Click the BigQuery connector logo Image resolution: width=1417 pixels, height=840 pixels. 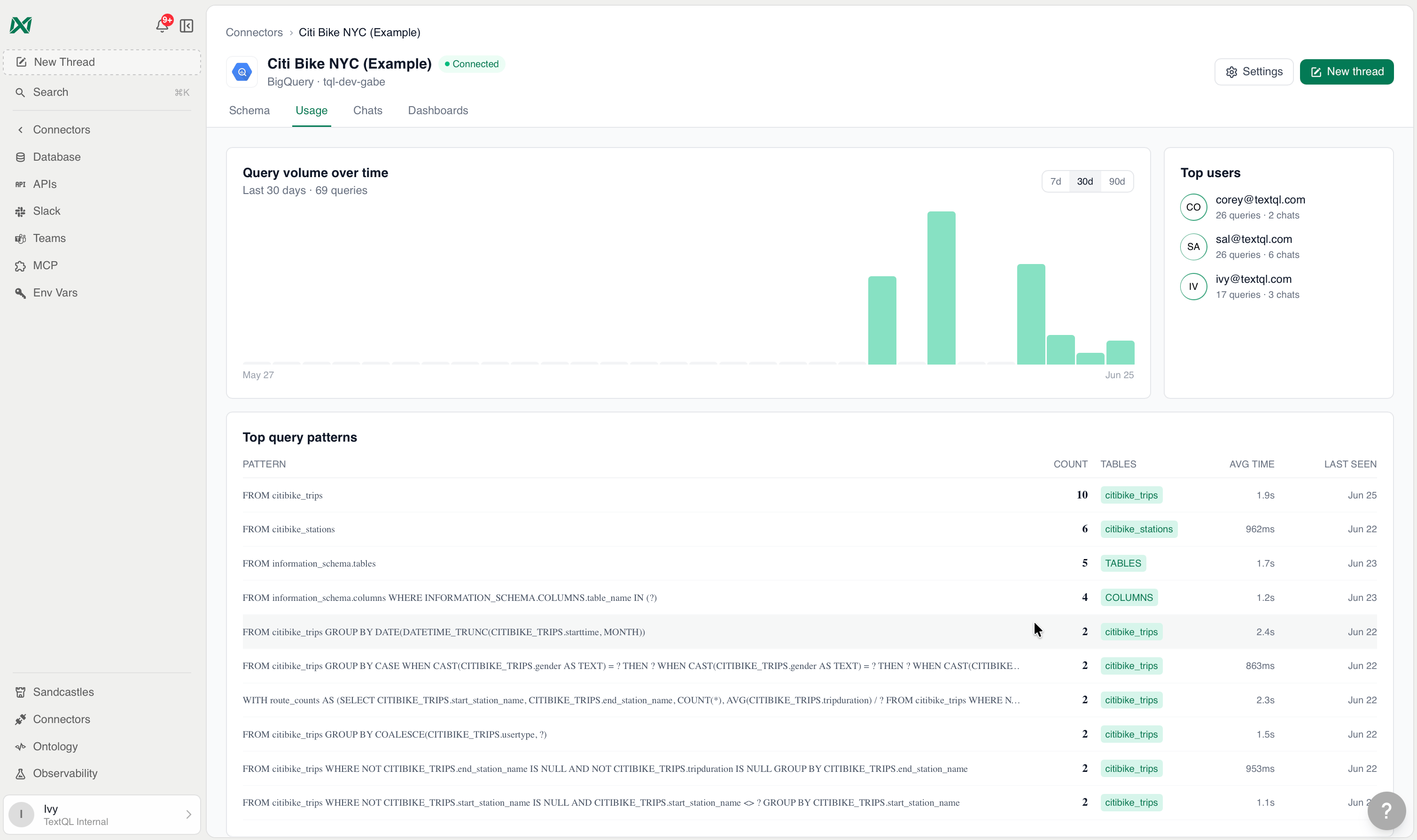(241, 72)
